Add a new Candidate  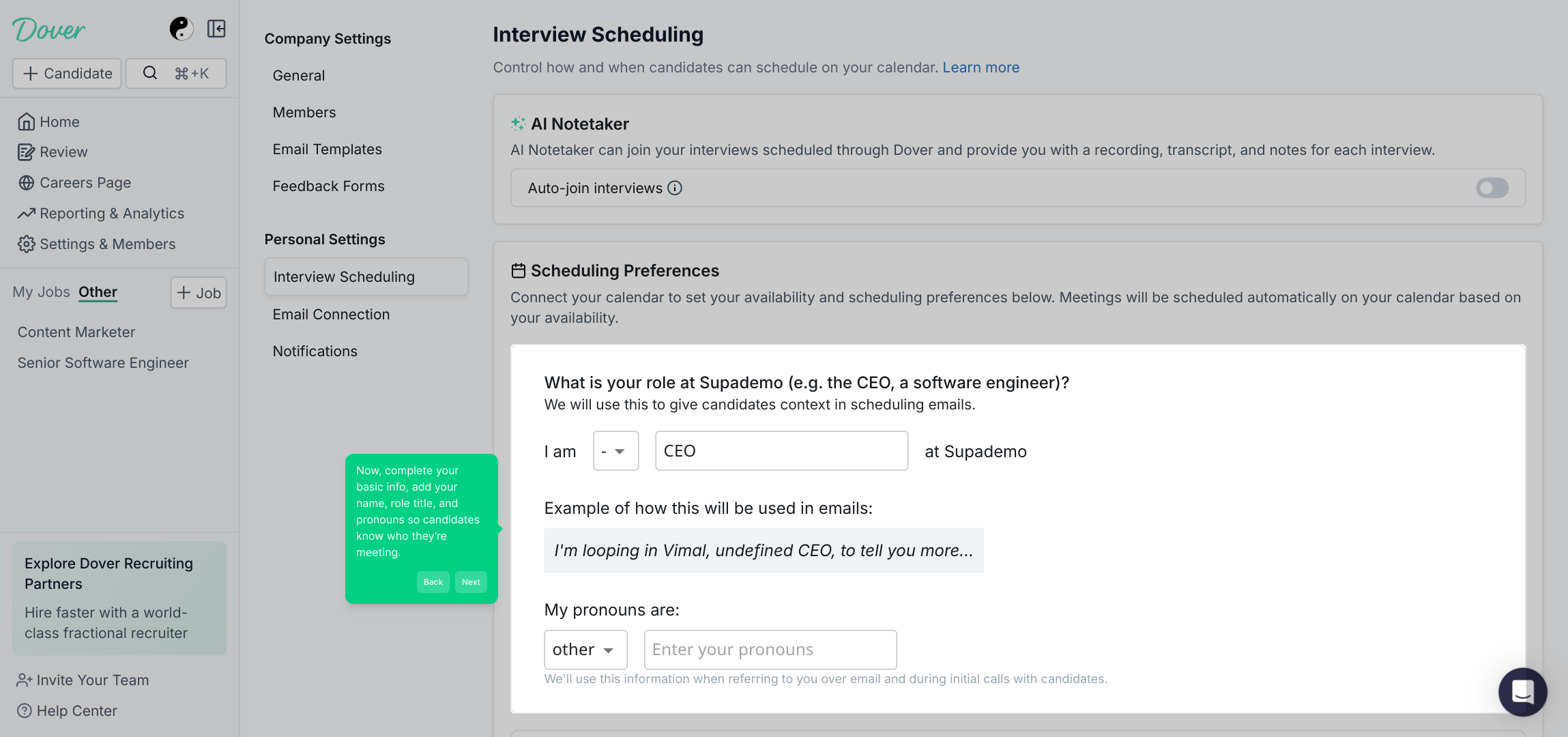[x=67, y=73]
